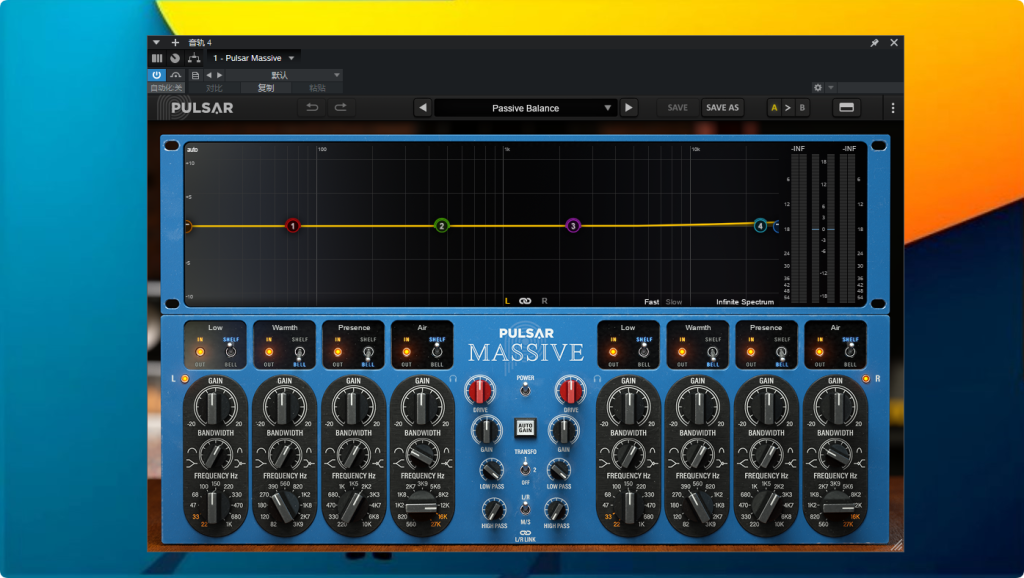The image size is (1024, 578).
Task: Click the circular macro controls icon
Action: pos(175,58)
